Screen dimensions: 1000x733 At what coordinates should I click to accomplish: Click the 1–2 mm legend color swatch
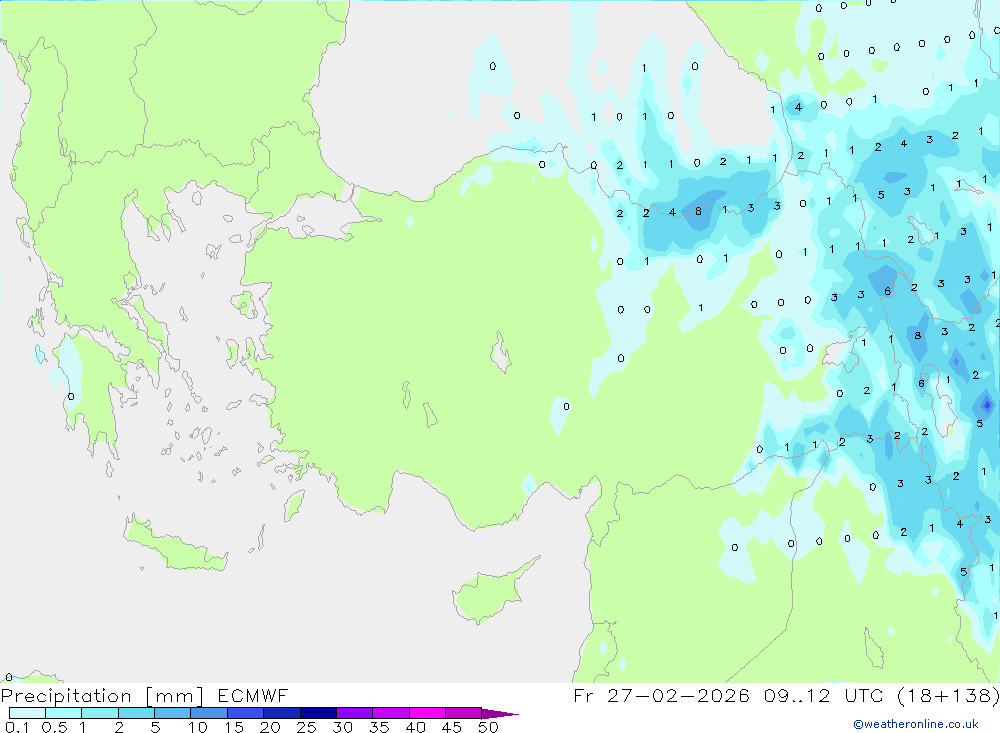tap(100, 713)
